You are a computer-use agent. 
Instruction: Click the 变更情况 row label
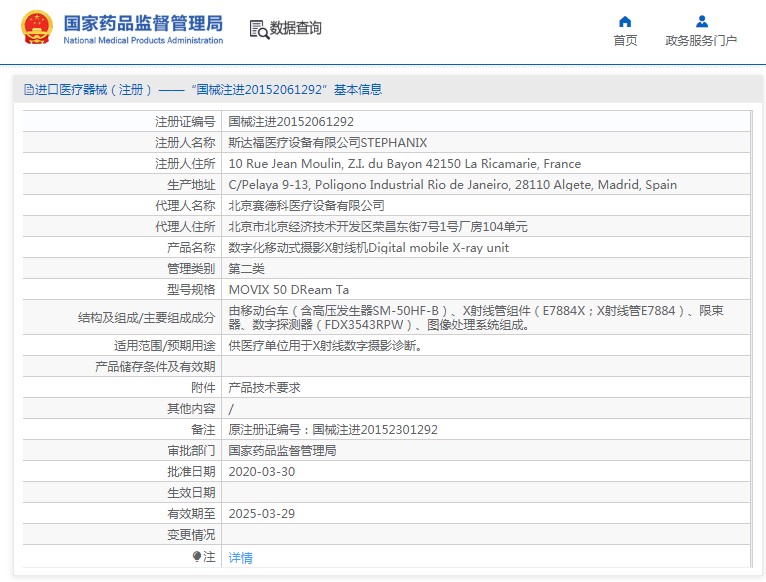click(x=191, y=535)
